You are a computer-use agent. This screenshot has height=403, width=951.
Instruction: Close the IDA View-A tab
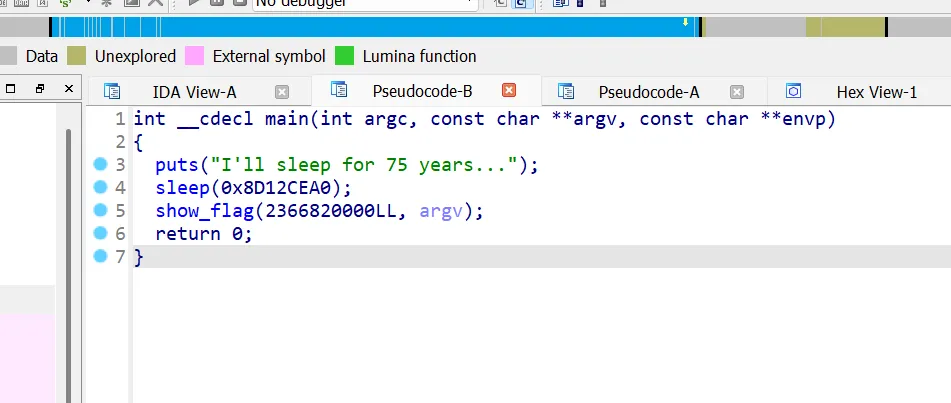click(282, 92)
